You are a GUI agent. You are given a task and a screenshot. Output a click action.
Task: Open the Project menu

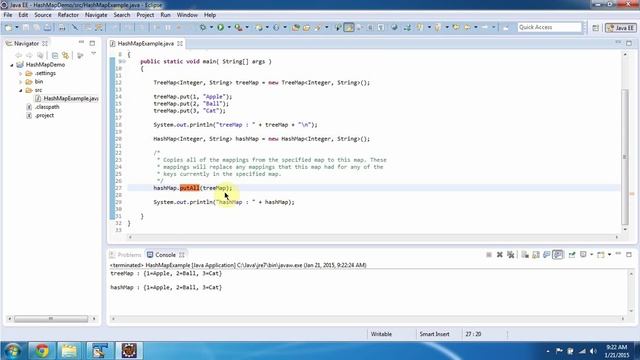coord(145,15)
